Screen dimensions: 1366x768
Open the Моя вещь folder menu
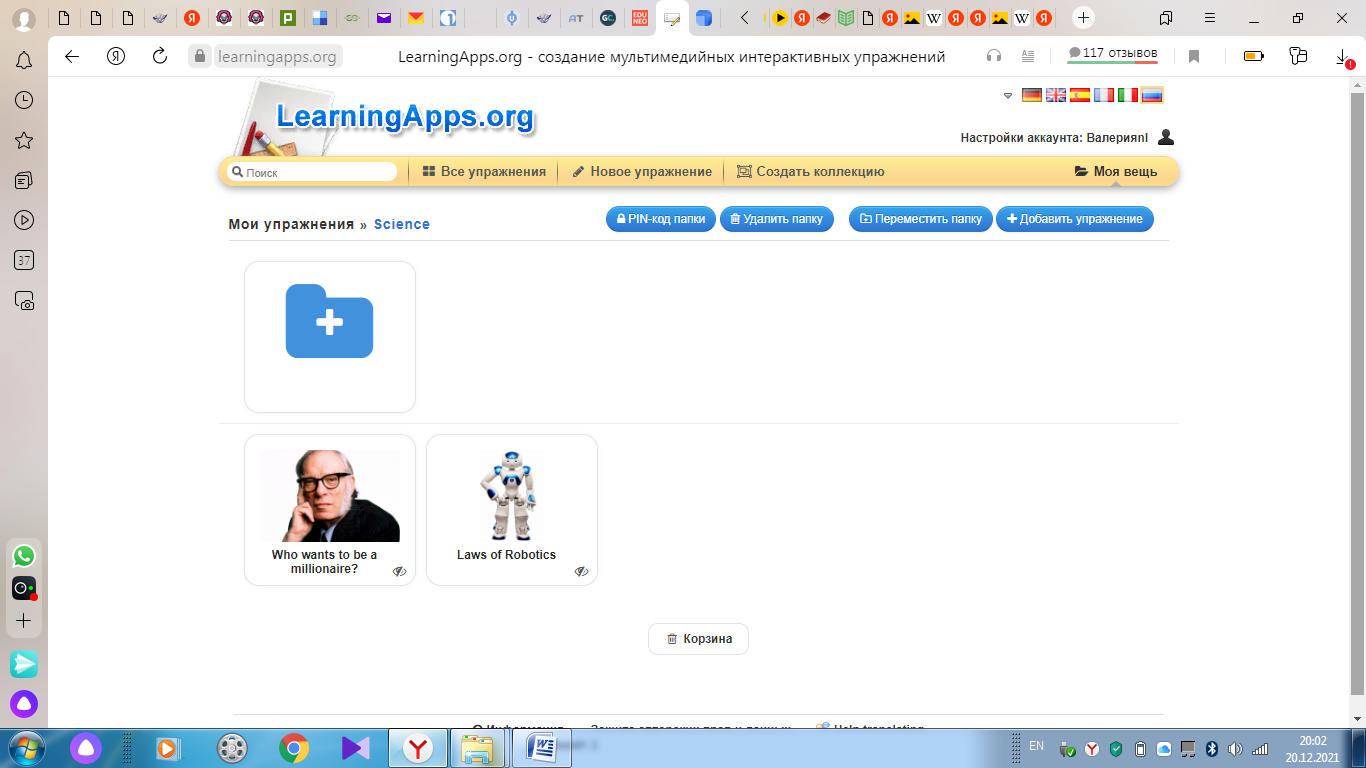tap(1115, 171)
